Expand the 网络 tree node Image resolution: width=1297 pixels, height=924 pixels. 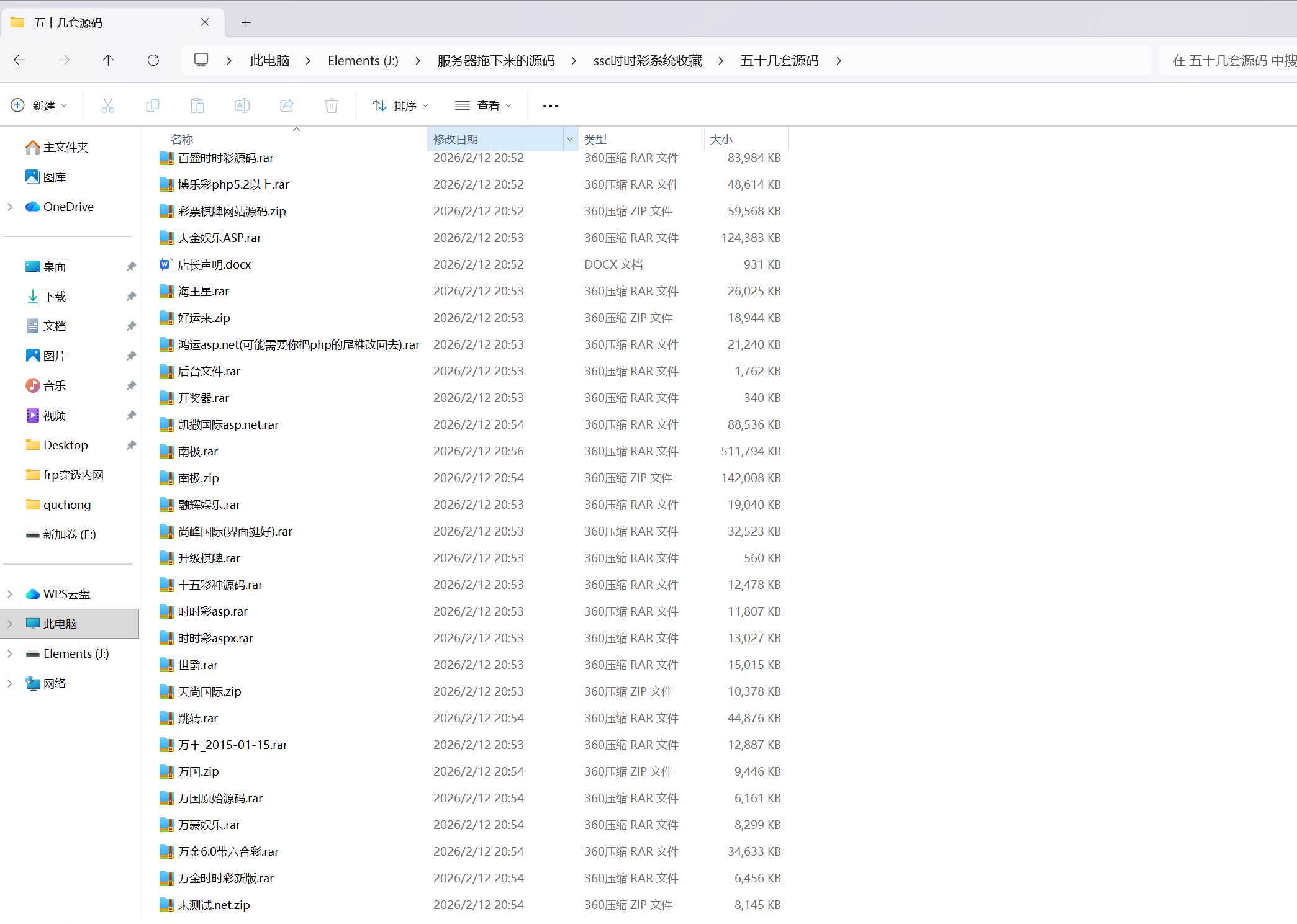[x=10, y=683]
